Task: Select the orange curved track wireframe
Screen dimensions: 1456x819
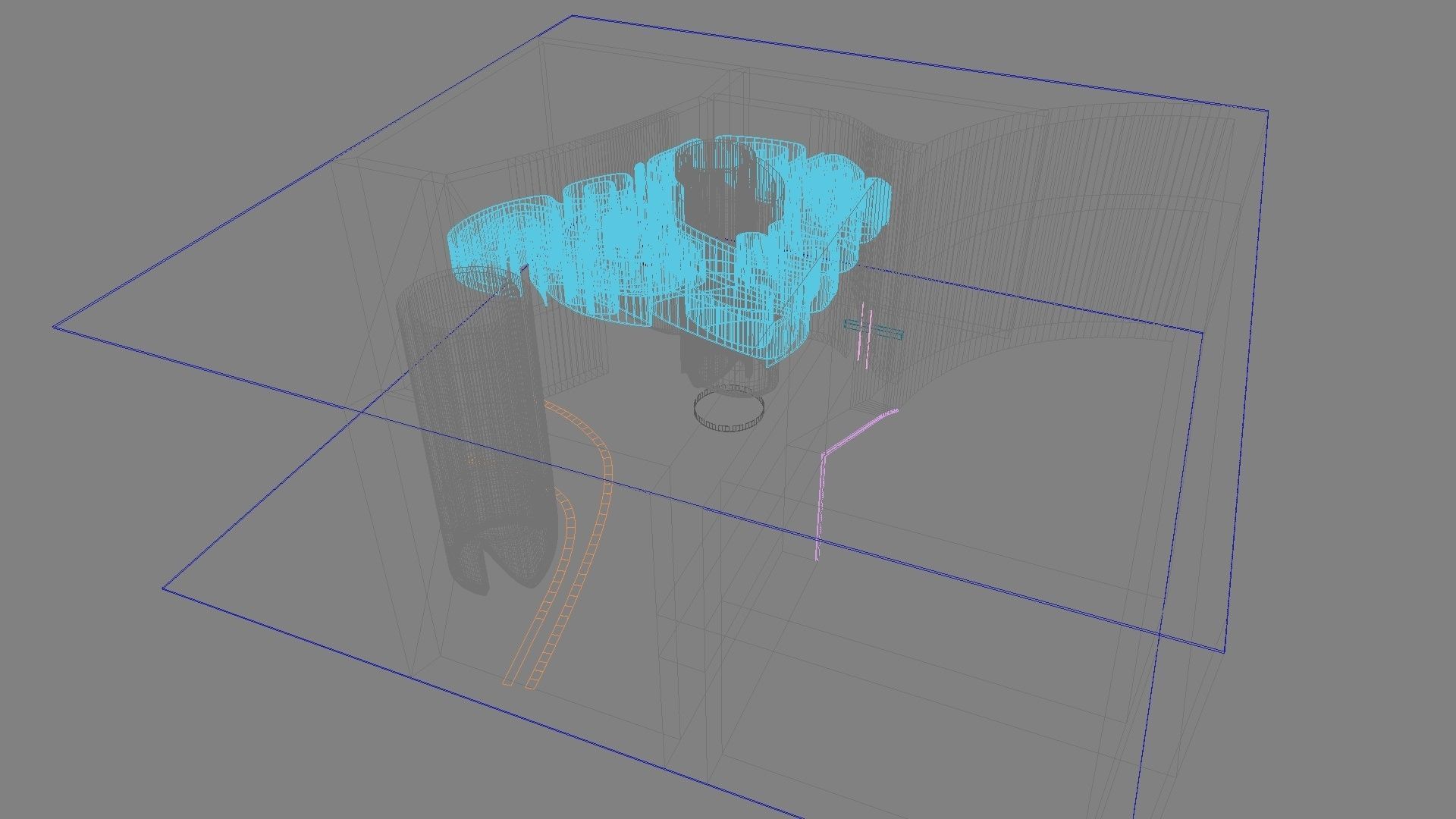Action: coord(557,546)
